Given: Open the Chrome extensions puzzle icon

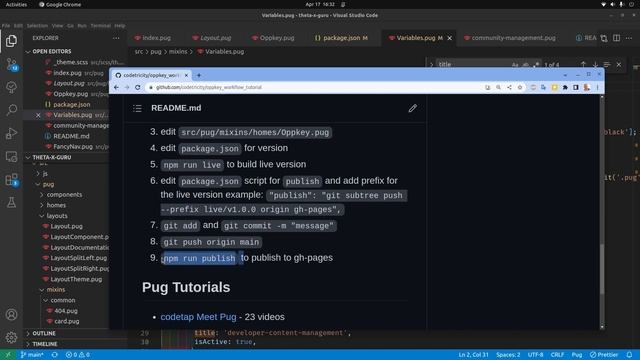Looking at the screenshot, I should pos(565,87).
